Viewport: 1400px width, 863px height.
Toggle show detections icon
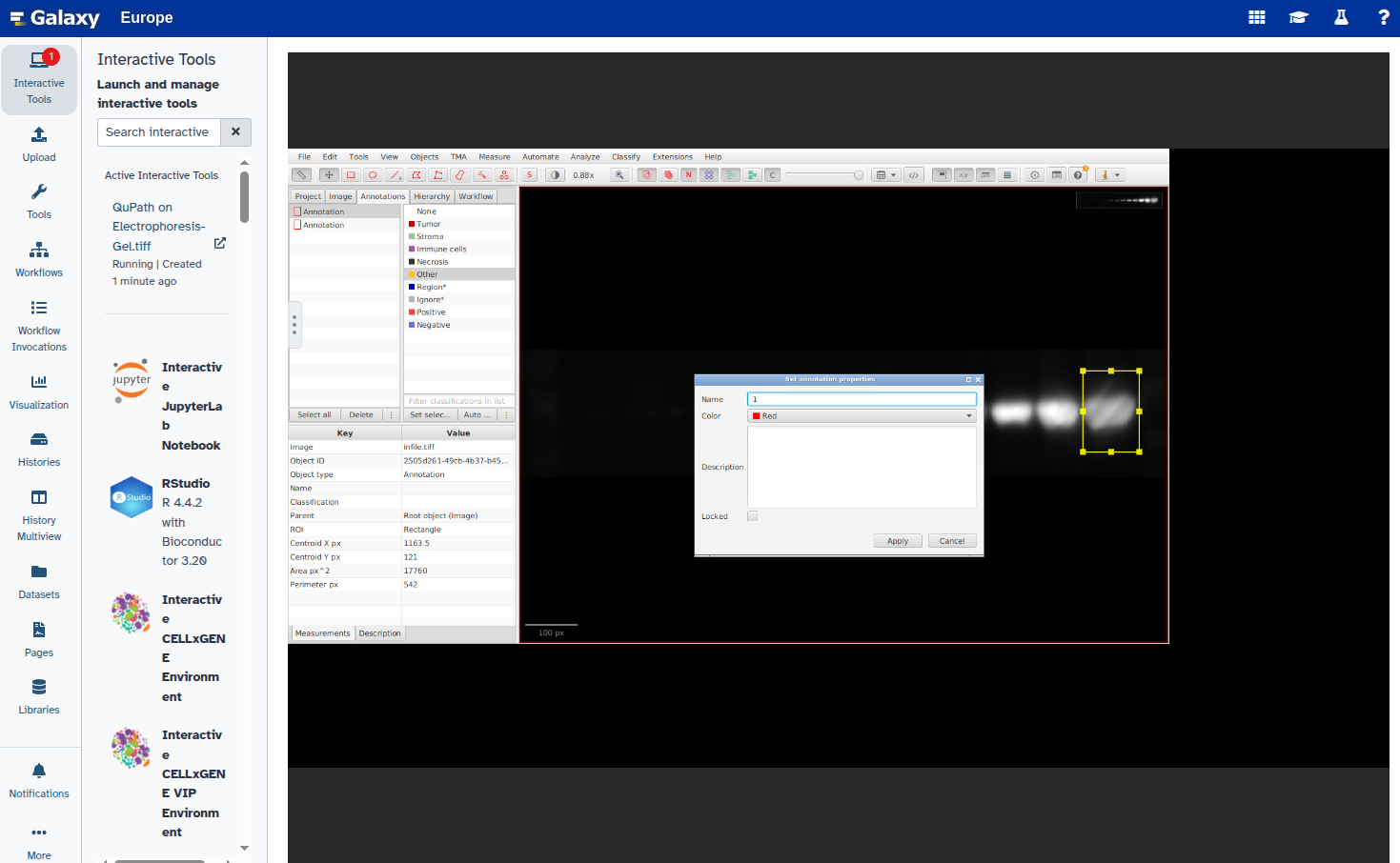tap(730, 175)
